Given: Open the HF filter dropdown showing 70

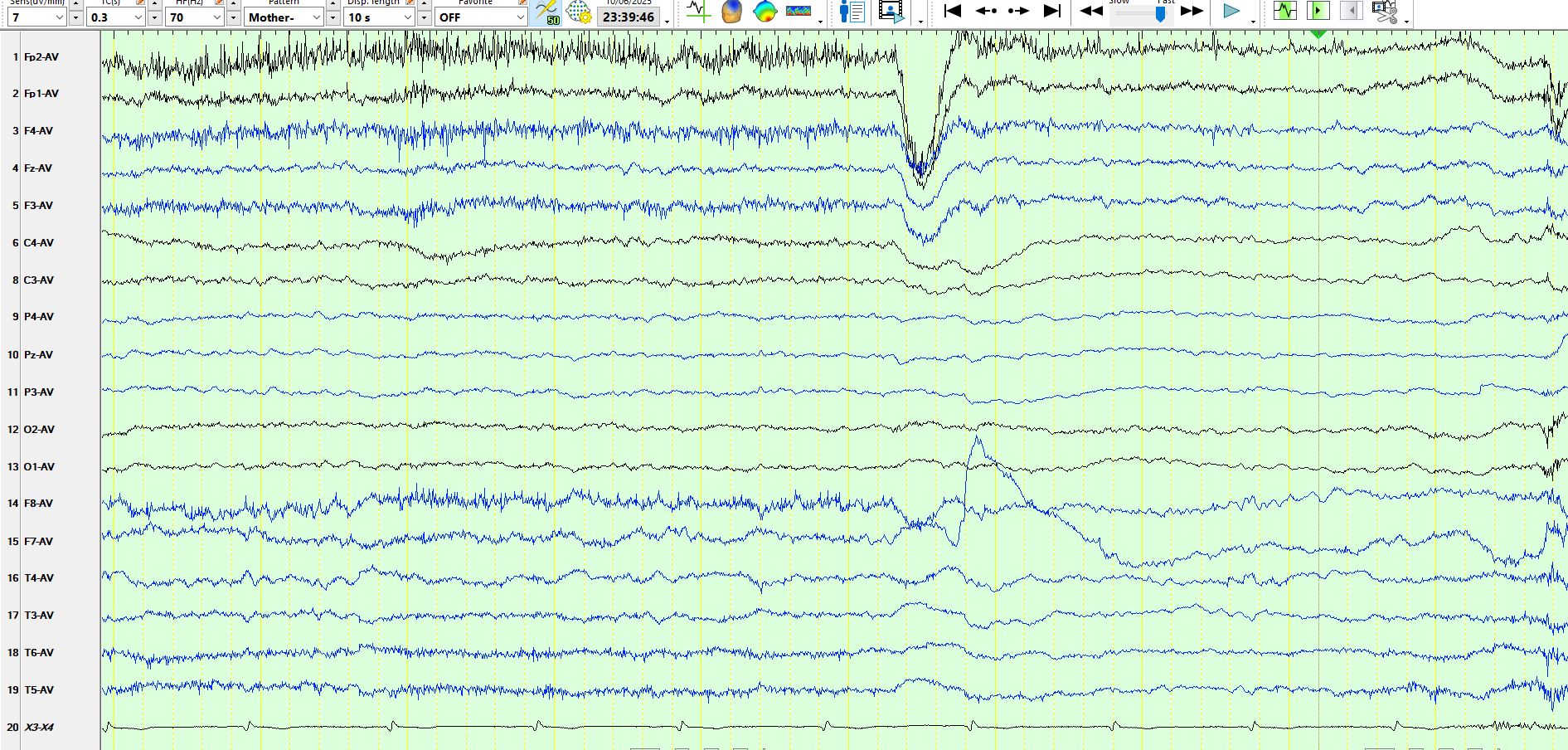Looking at the screenshot, I should (x=195, y=17).
